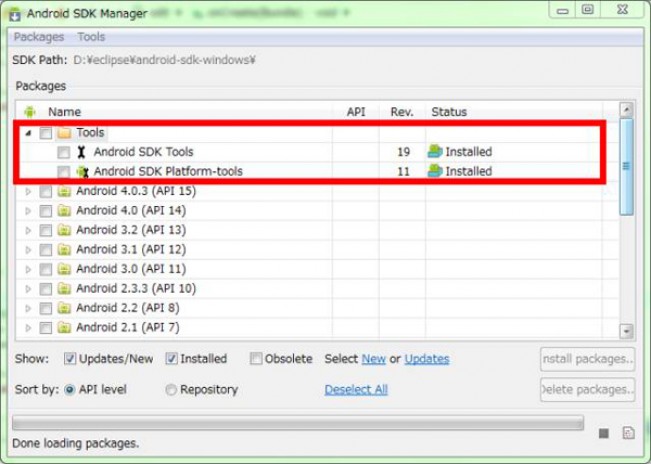Check the Android 2.3.3 (API 10) checkbox

click(x=46, y=289)
